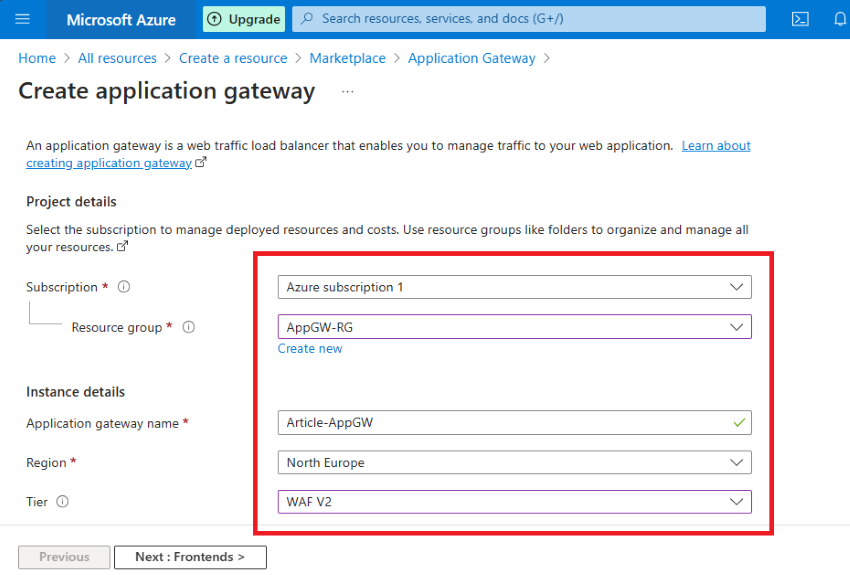
Task: Open notifications bell icon
Action: 840,20
